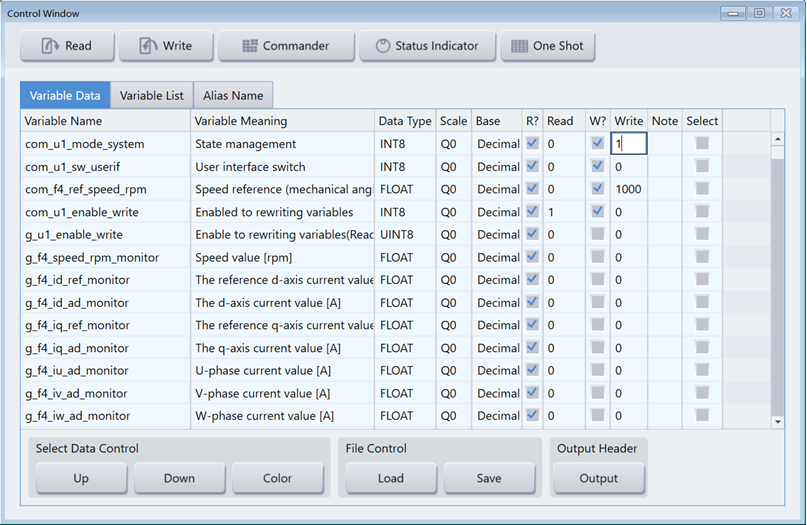Click the Output button under Output Header
The height and width of the screenshot is (525, 807).
[x=599, y=478]
